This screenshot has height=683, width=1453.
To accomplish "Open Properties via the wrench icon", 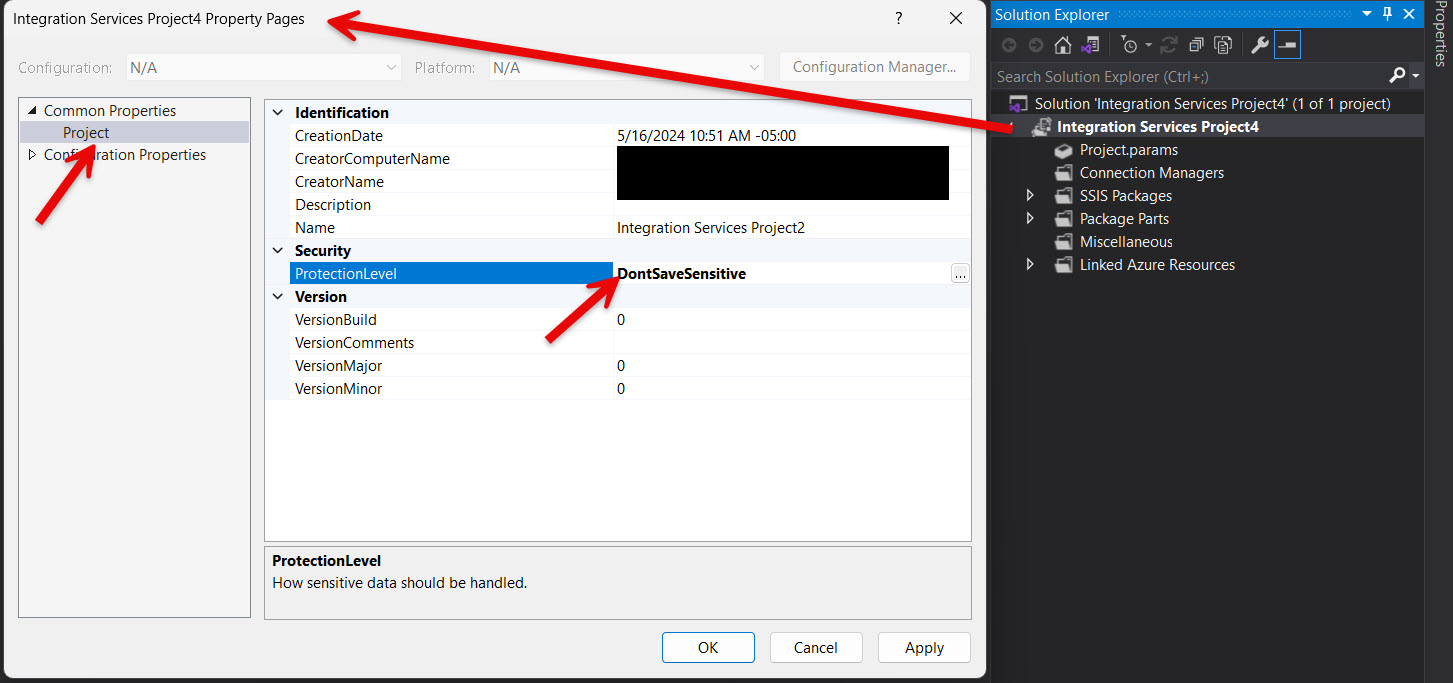I will [x=1259, y=45].
